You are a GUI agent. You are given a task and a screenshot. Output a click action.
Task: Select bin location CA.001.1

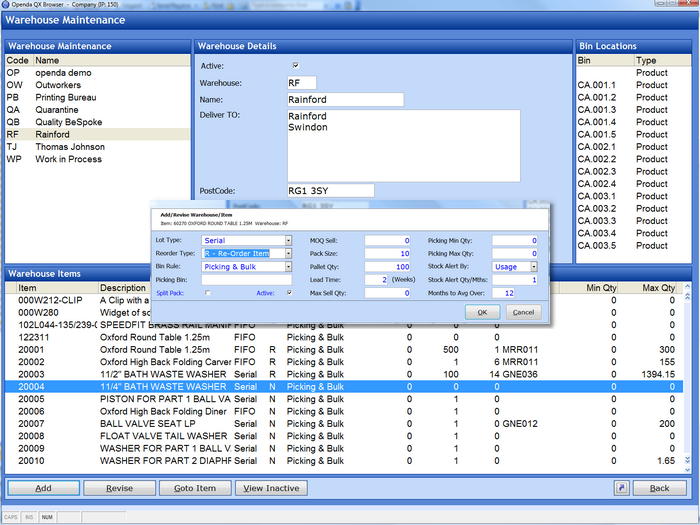[x=633, y=85]
